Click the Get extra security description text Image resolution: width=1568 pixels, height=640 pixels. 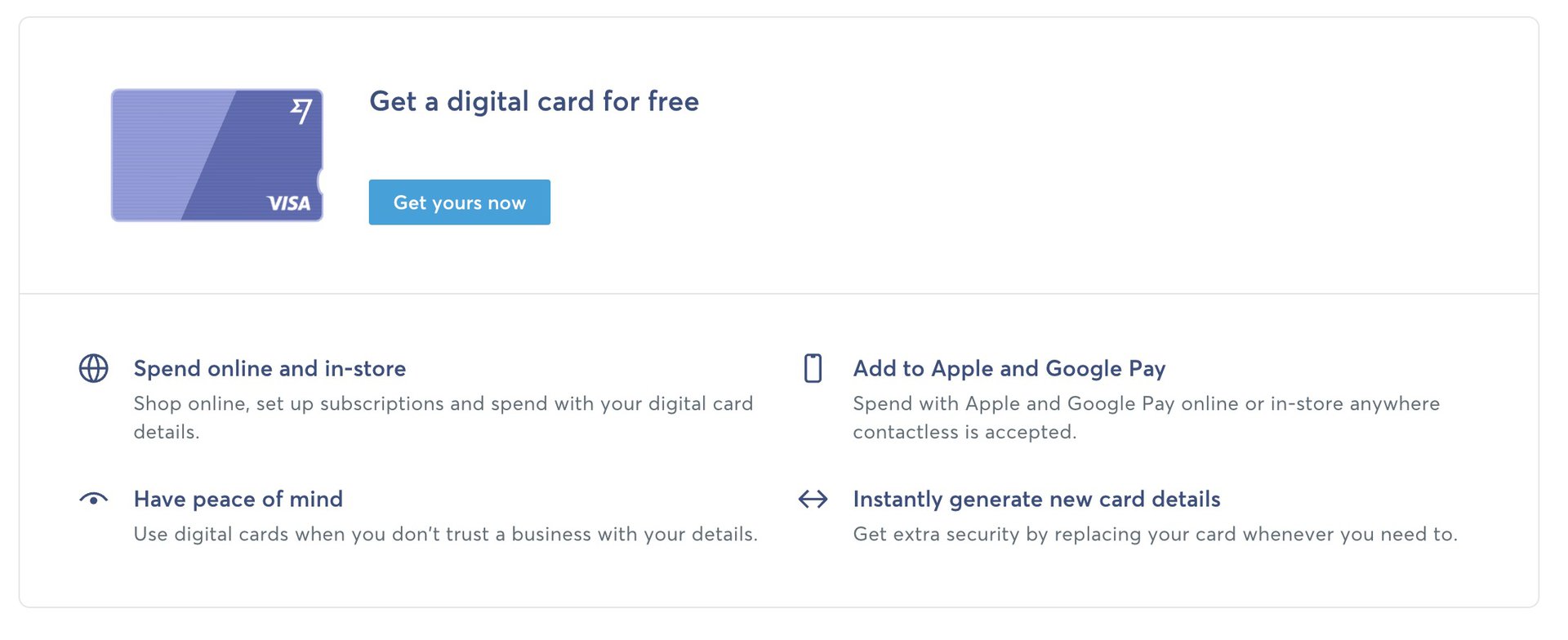click(x=1155, y=534)
